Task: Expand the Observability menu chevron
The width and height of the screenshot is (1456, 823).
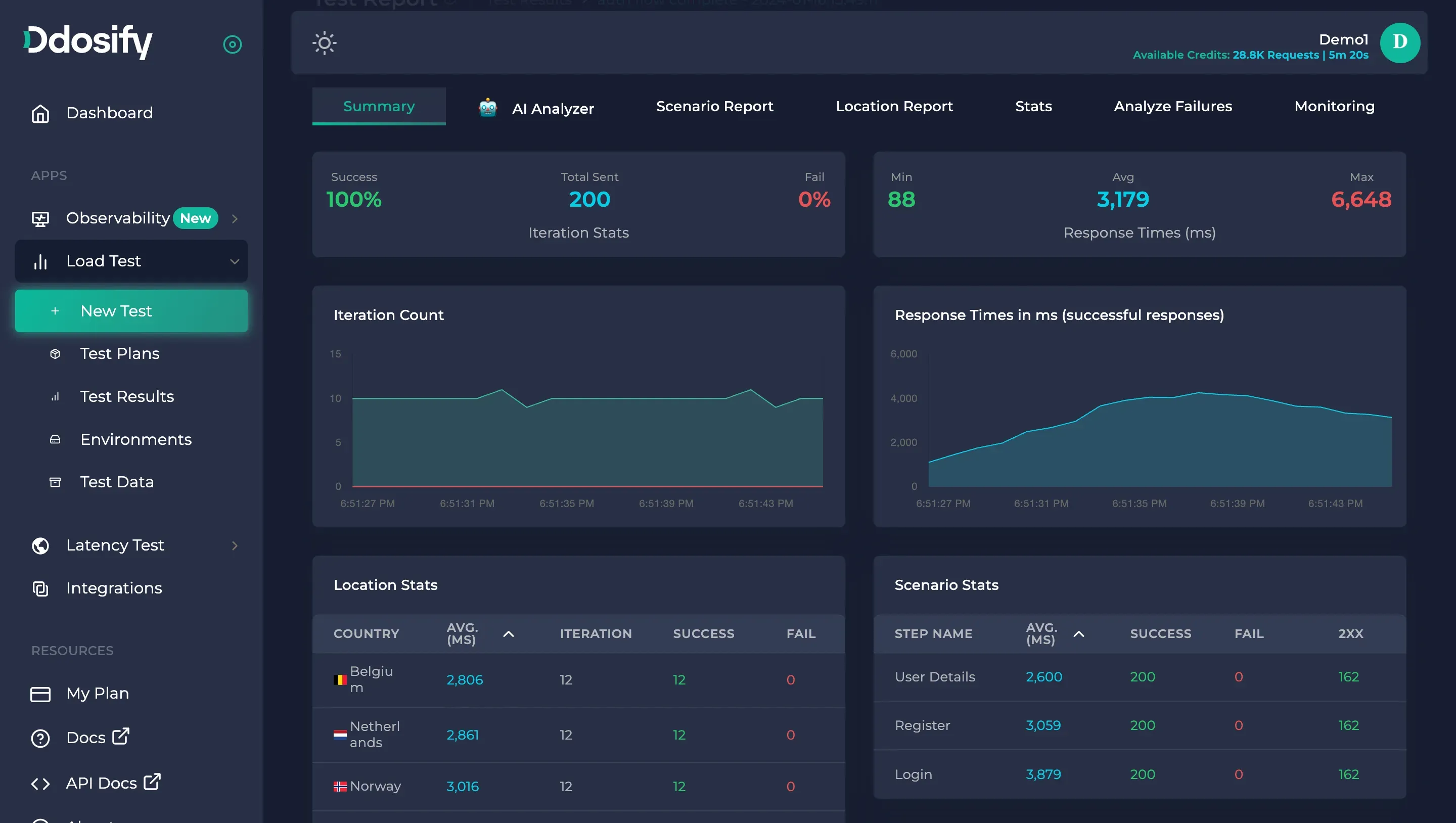Action: pos(235,219)
